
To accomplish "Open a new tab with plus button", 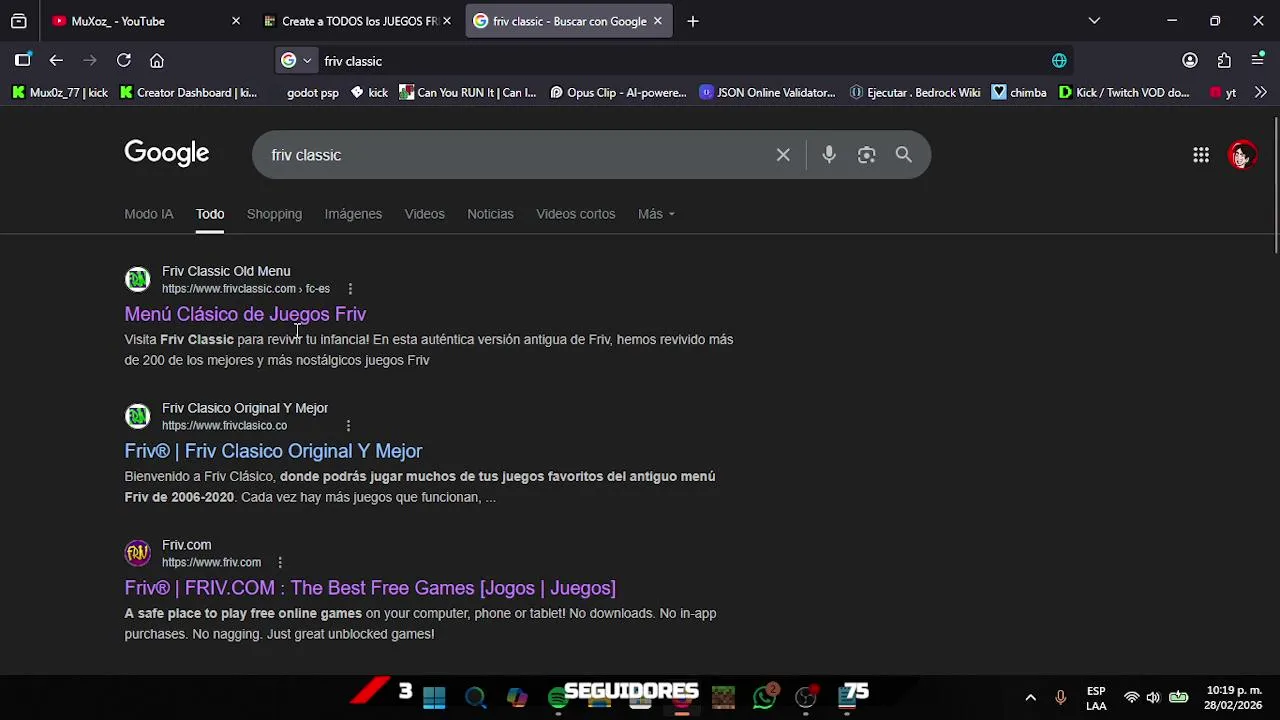I will pyautogui.click(x=693, y=21).
